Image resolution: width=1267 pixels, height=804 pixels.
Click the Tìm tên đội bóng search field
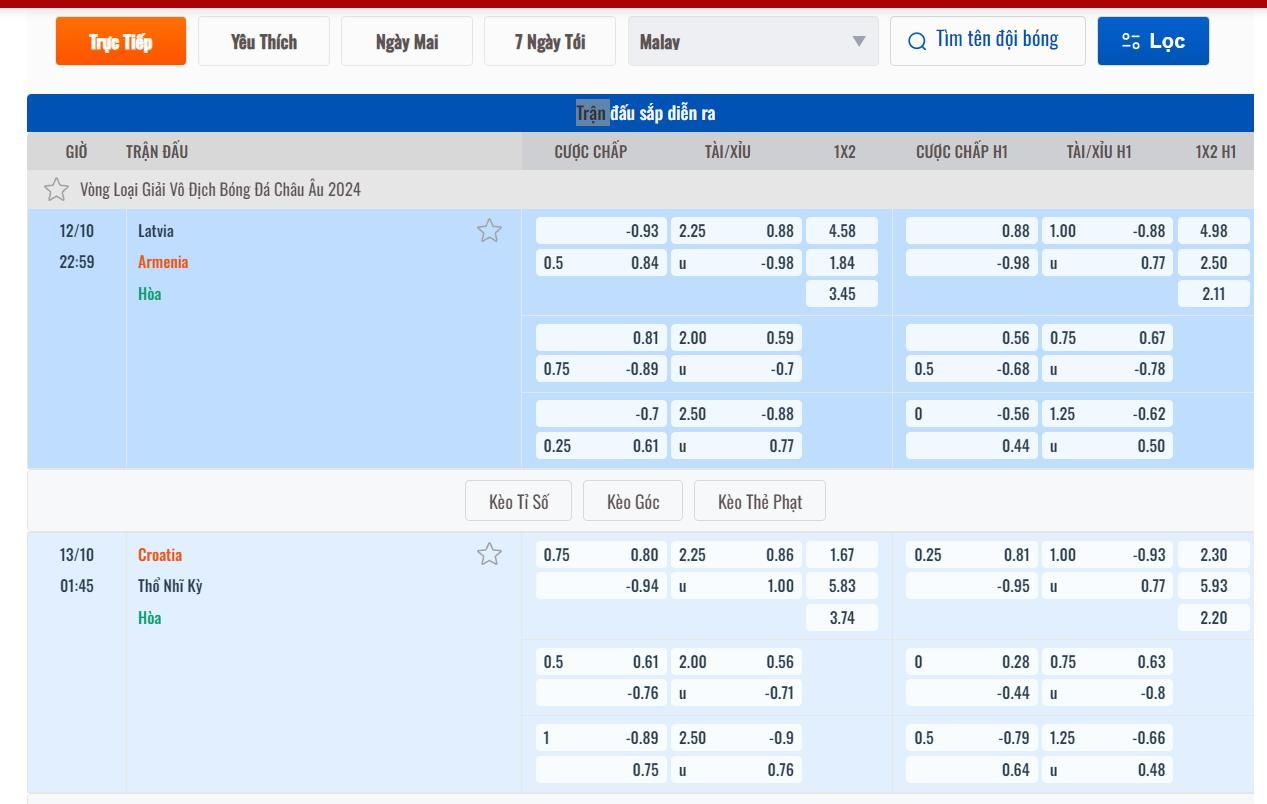pos(996,40)
